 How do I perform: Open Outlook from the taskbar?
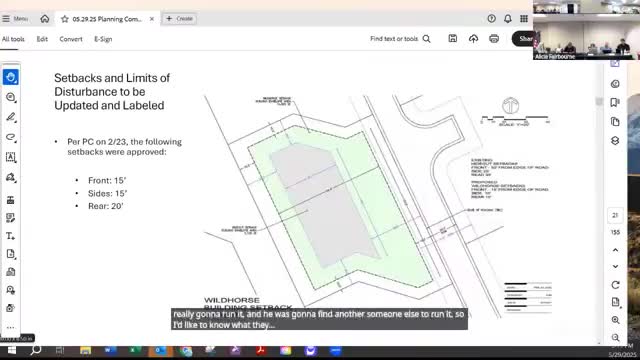(160, 351)
